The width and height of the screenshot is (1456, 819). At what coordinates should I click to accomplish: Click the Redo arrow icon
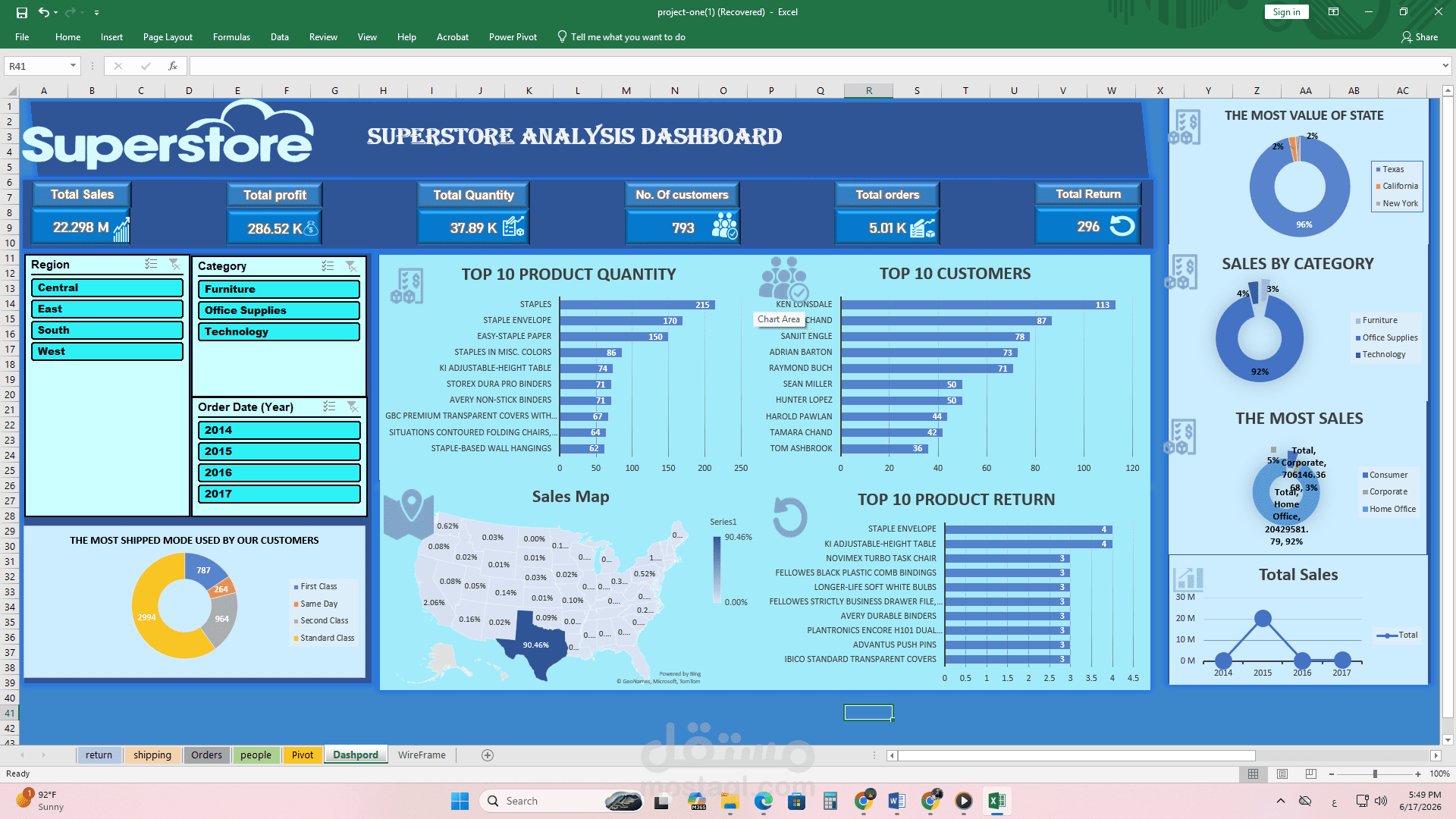(70, 12)
